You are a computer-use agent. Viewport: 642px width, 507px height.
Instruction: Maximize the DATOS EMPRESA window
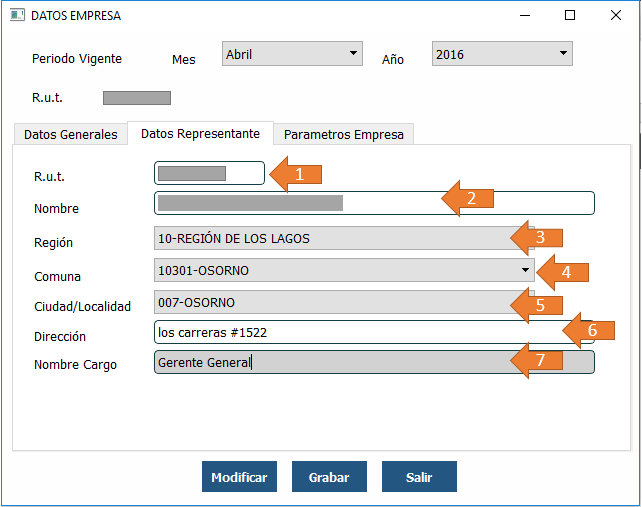[570, 16]
